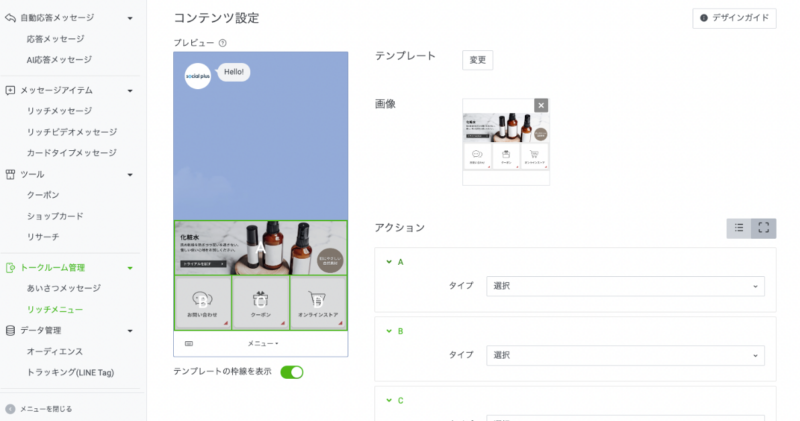The height and width of the screenshot is (421, 800).
Task: Click the トライアルを試す banner button in preview
Action: (203, 264)
